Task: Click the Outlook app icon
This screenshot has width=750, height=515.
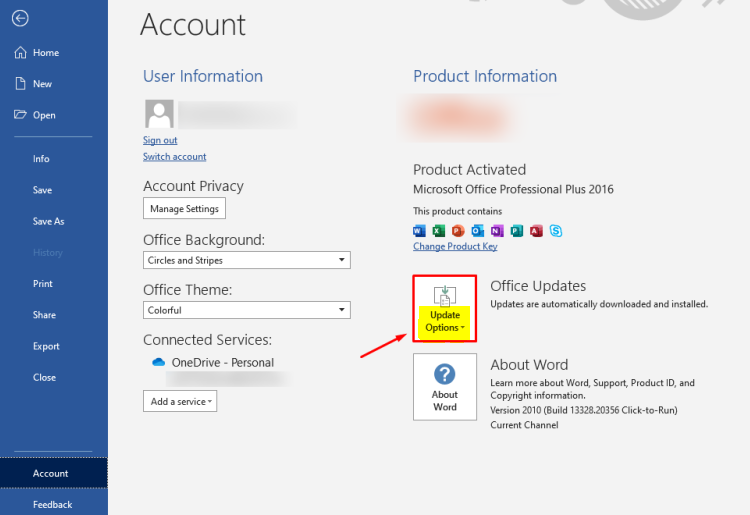Action: click(x=478, y=231)
